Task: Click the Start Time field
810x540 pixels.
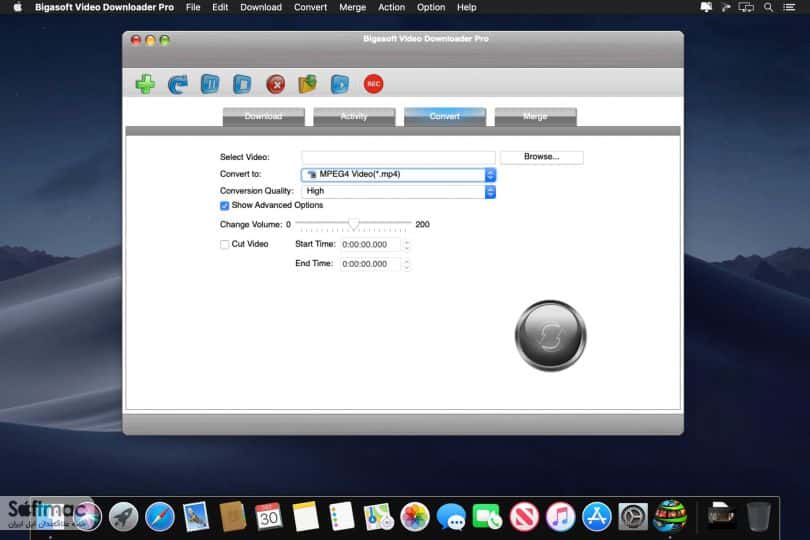Action: [x=370, y=244]
